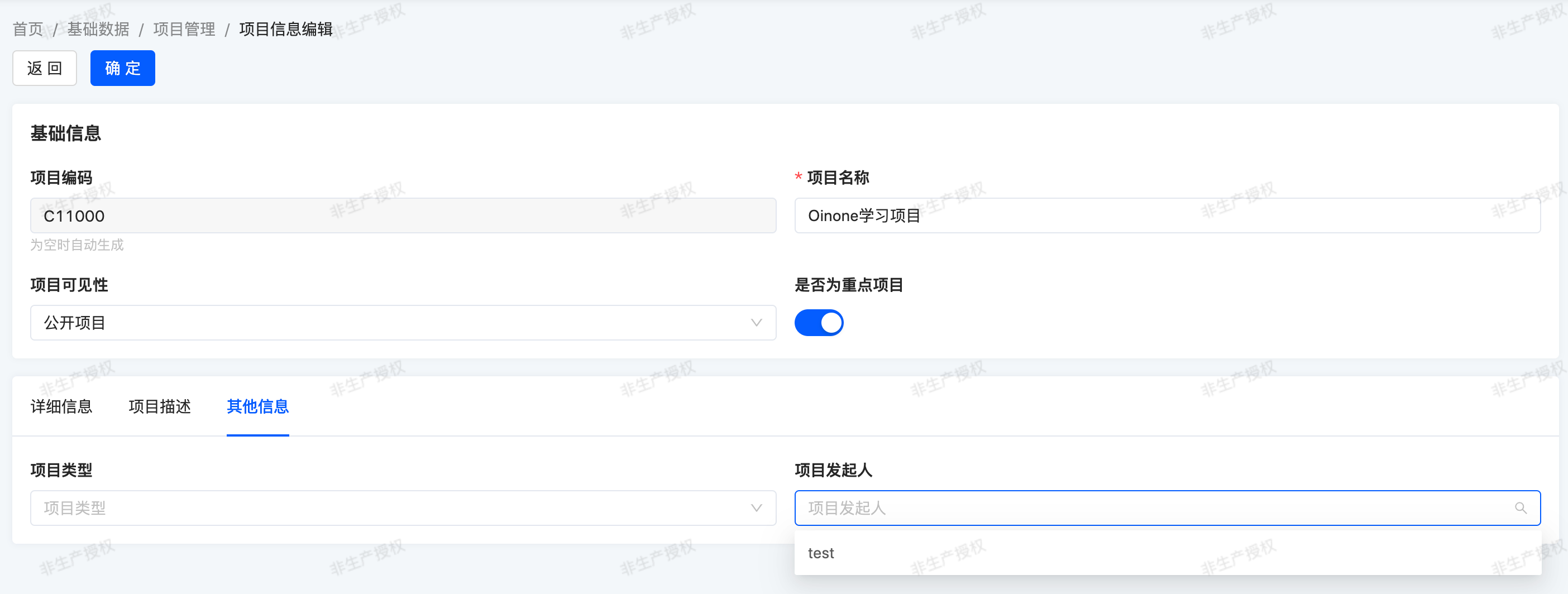Open the 项目描述 tab
1568x594 pixels.
coord(160,406)
